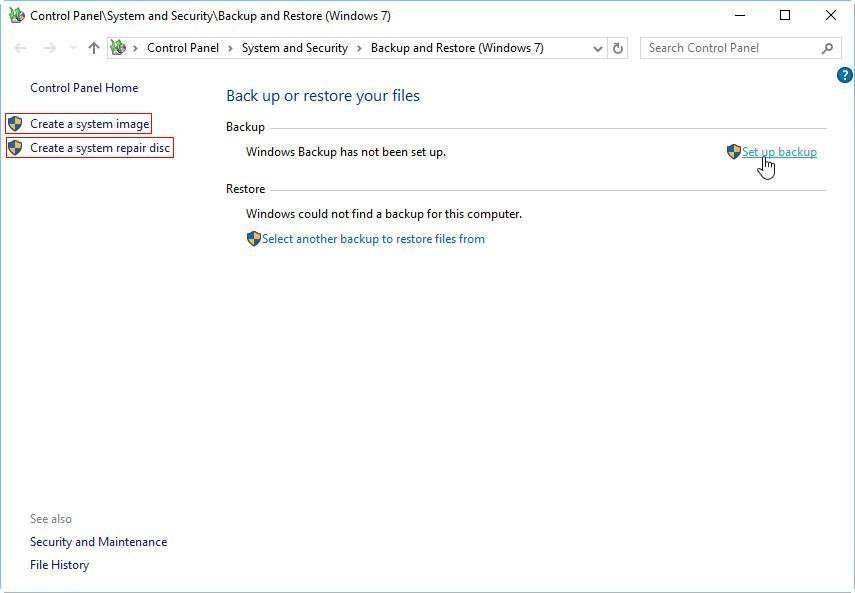
Task: Close the Backup and Restore window
Action: click(830, 15)
